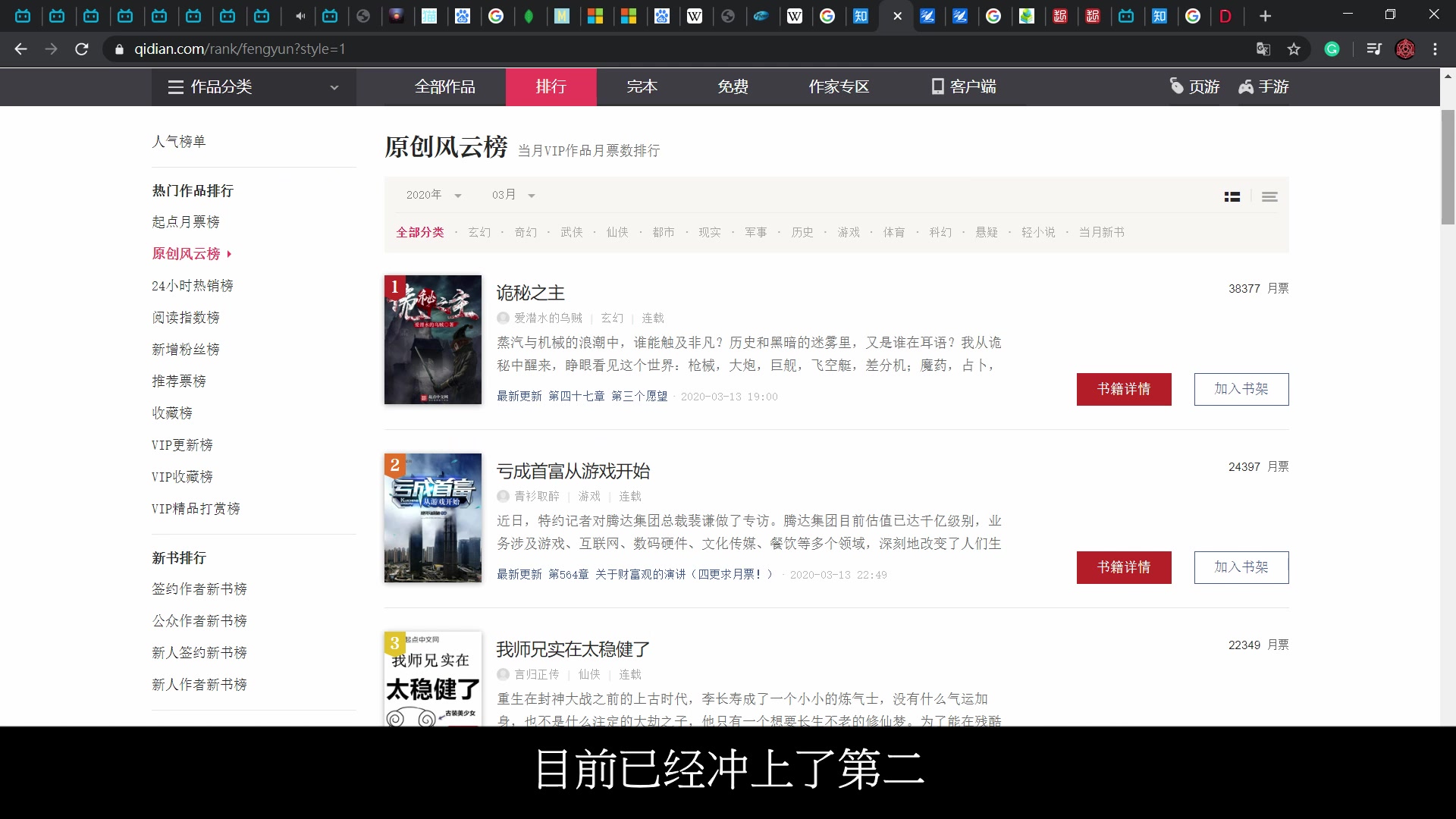Screen dimensions: 1456x819
Task: Select the 仙侠 genre filter tab
Action: click(616, 232)
